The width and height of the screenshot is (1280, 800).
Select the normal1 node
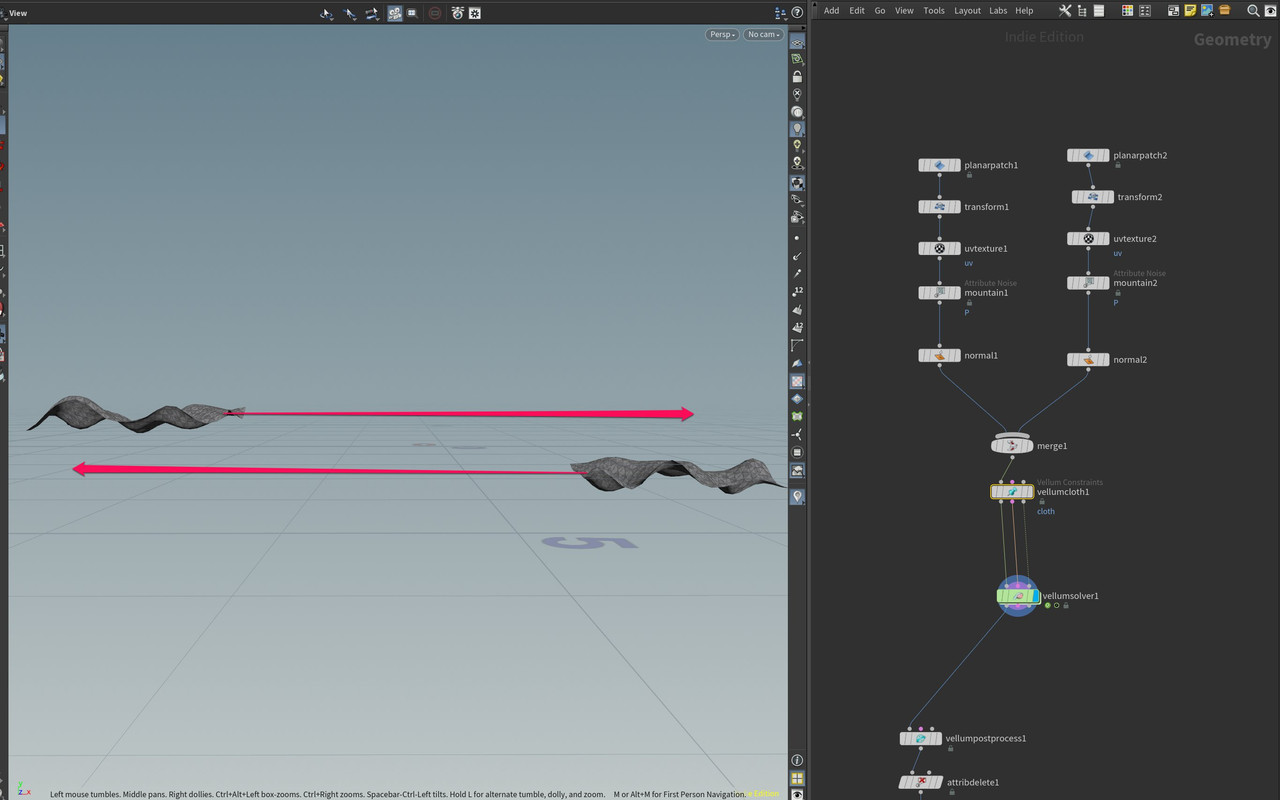(939, 356)
